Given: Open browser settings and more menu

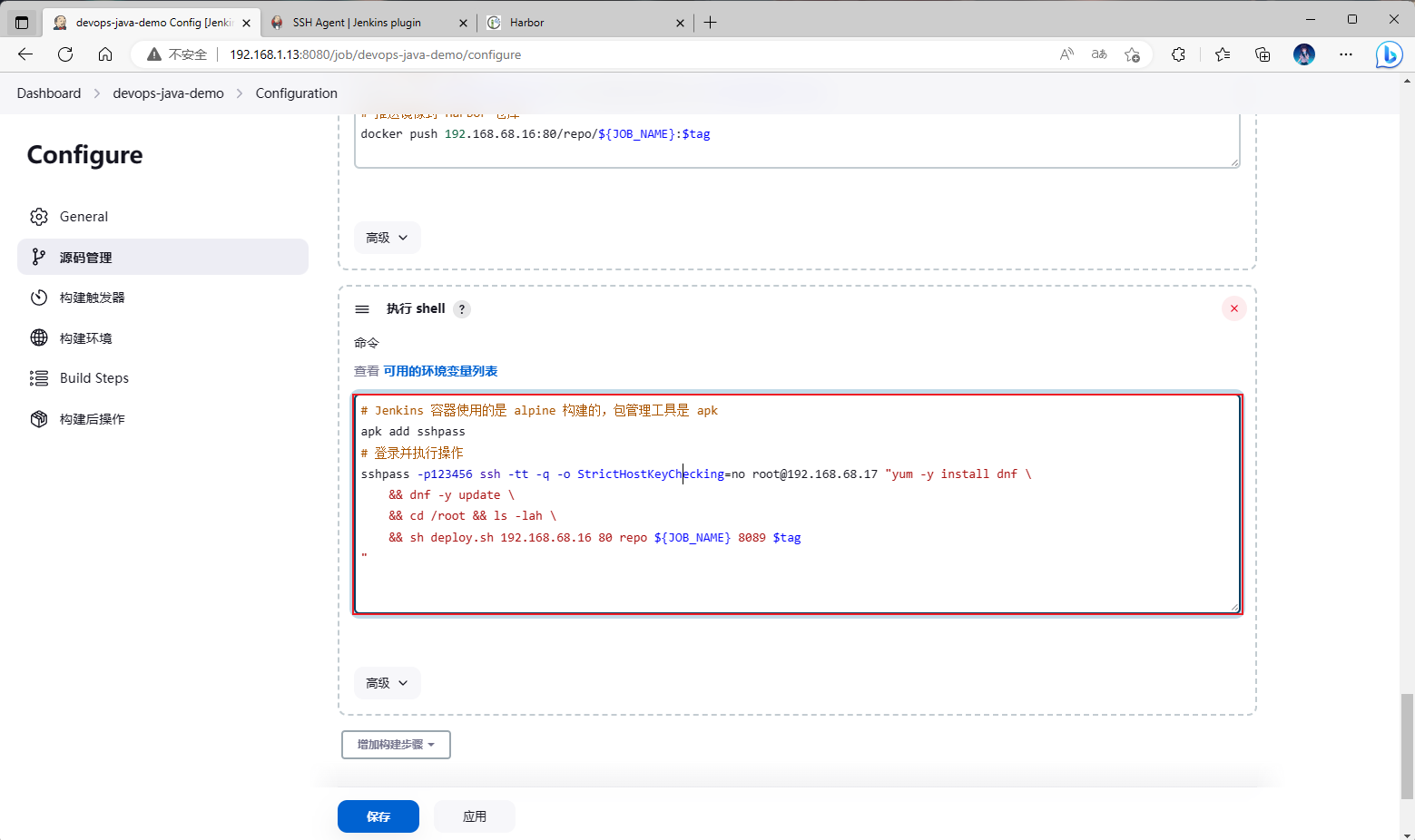Looking at the screenshot, I should tap(1346, 54).
